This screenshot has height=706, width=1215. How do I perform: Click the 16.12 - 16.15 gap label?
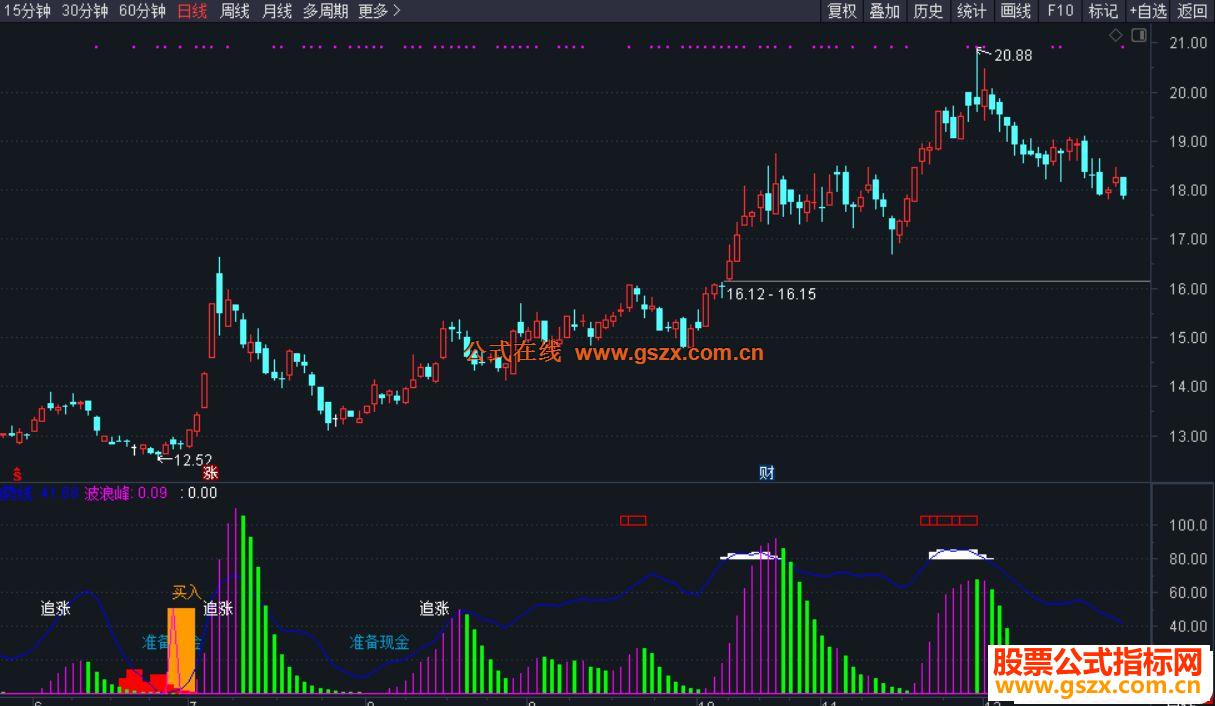771,294
